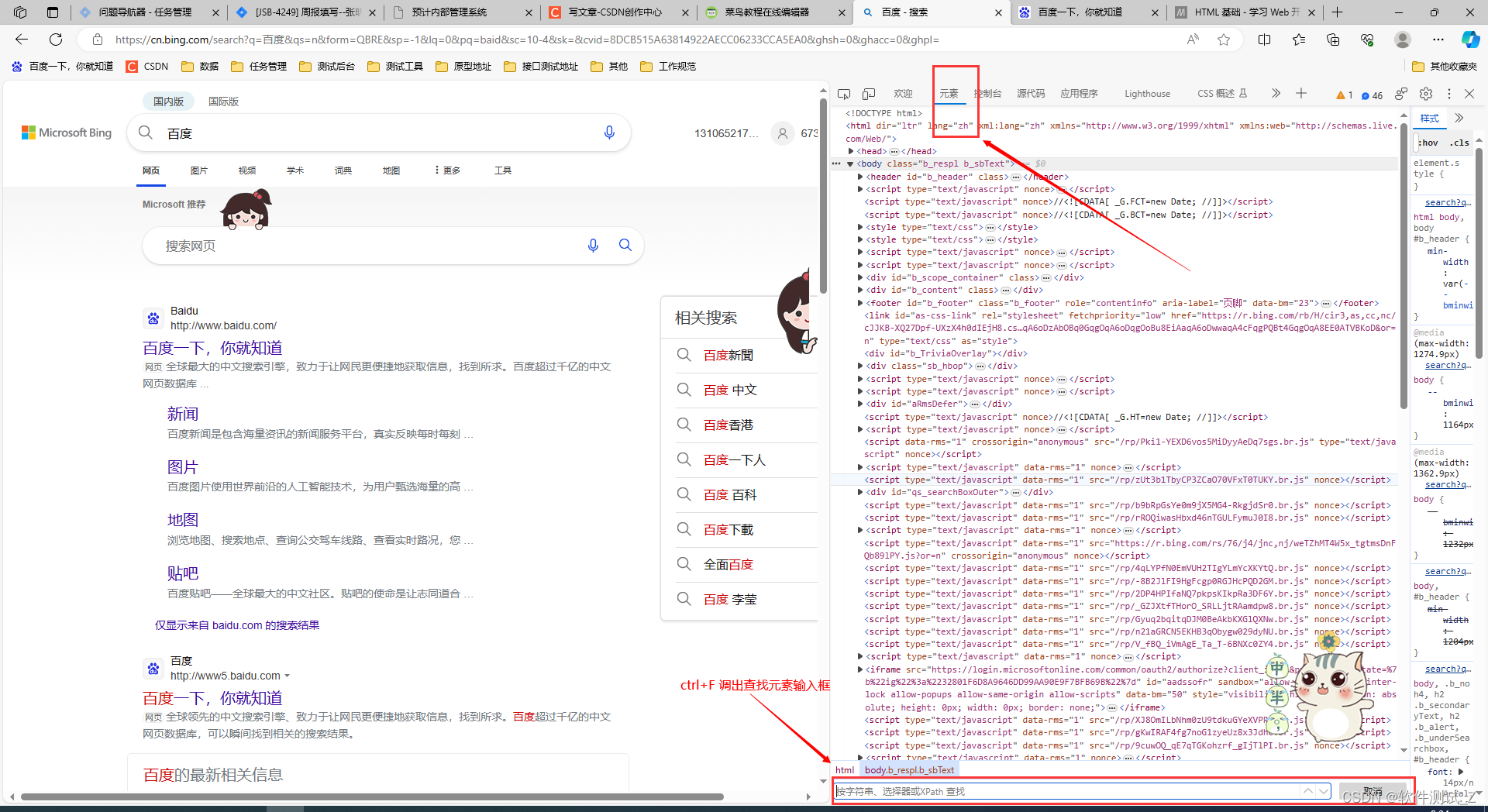Click the microphone in 搜索网页 box

coord(593,246)
